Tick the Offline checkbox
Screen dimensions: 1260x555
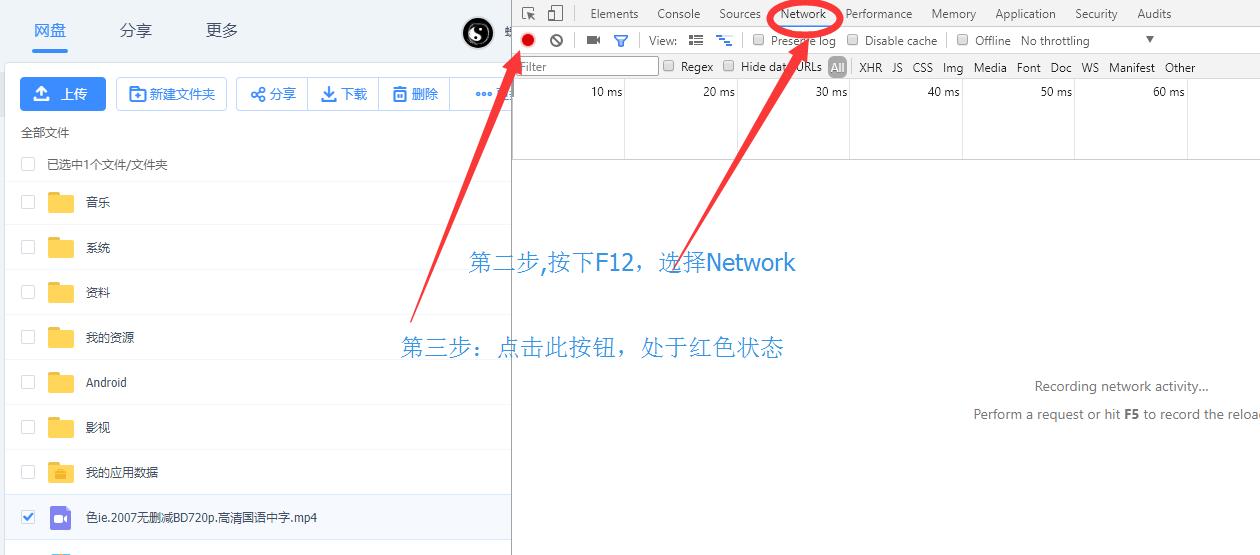pos(963,40)
